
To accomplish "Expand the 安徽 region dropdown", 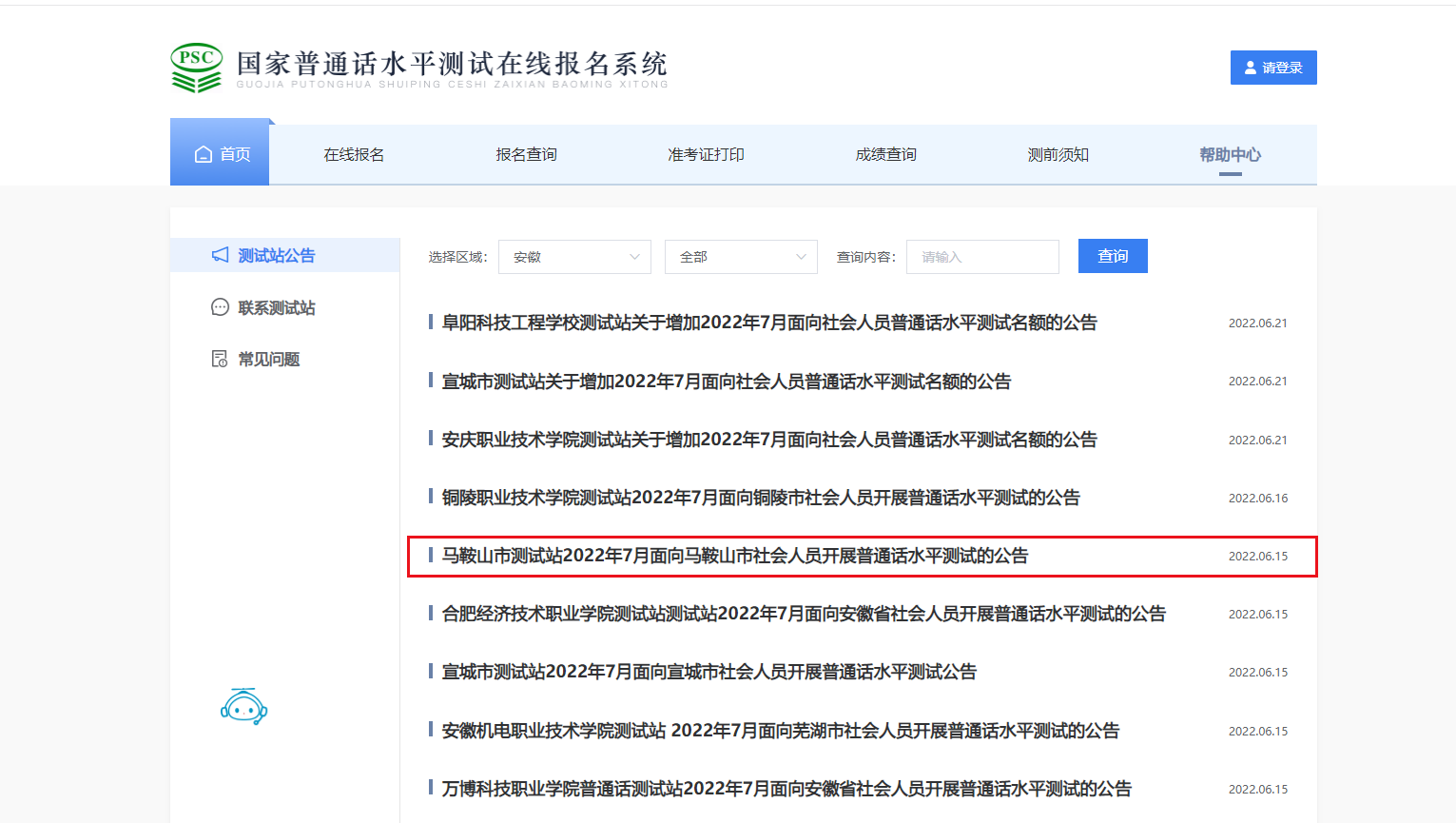I will pos(574,257).
